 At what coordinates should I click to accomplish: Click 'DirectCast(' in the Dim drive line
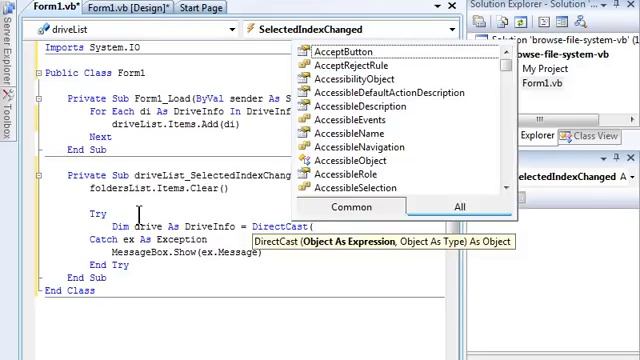click(x=282, y=227)
